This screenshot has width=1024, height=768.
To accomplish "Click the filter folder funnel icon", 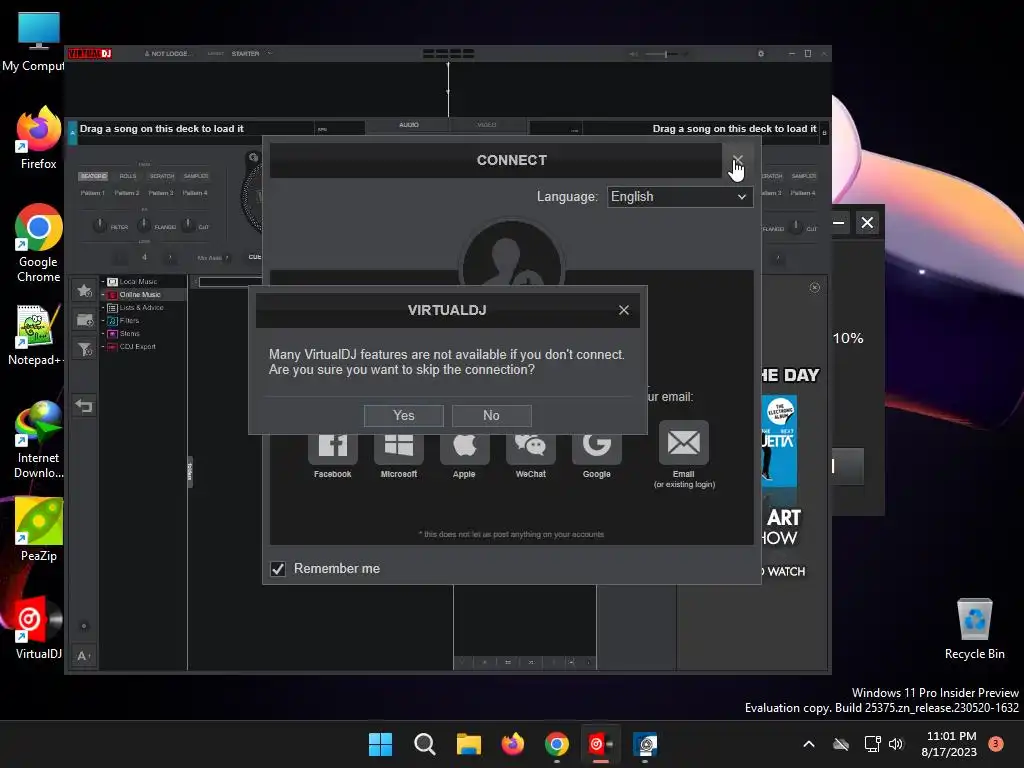I will (x=84, y=349).
